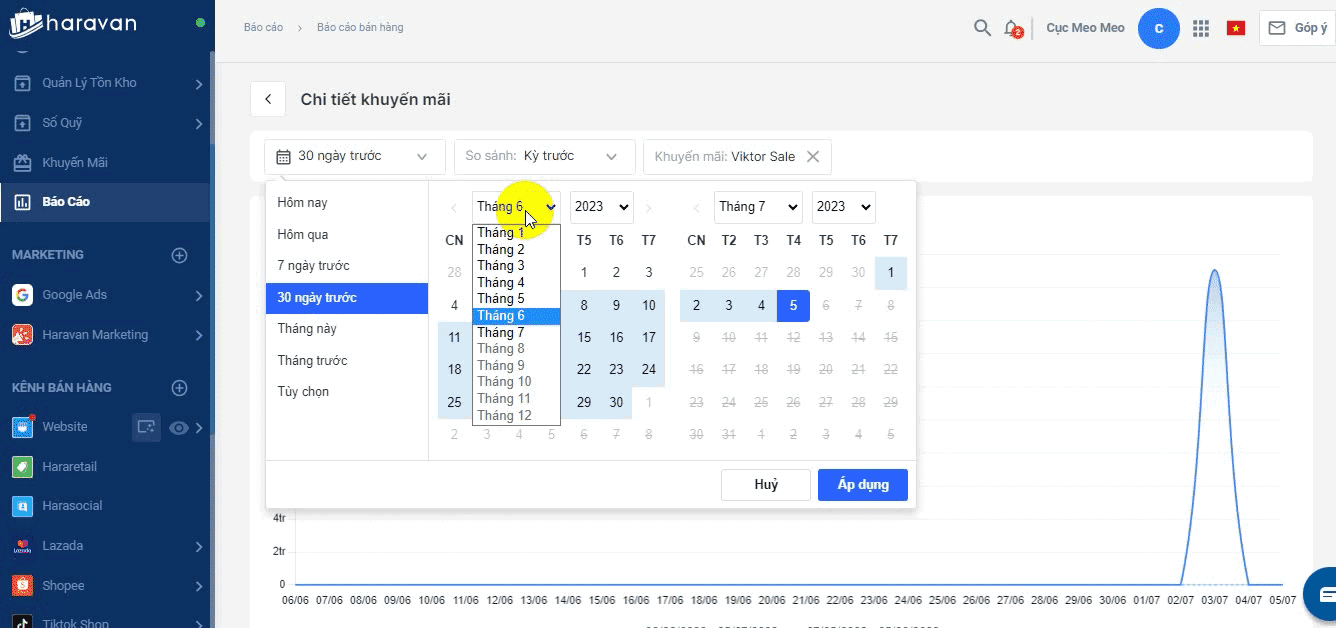Toggle Website visibility eye icon
1336x628 pixels.
point(179,428)
